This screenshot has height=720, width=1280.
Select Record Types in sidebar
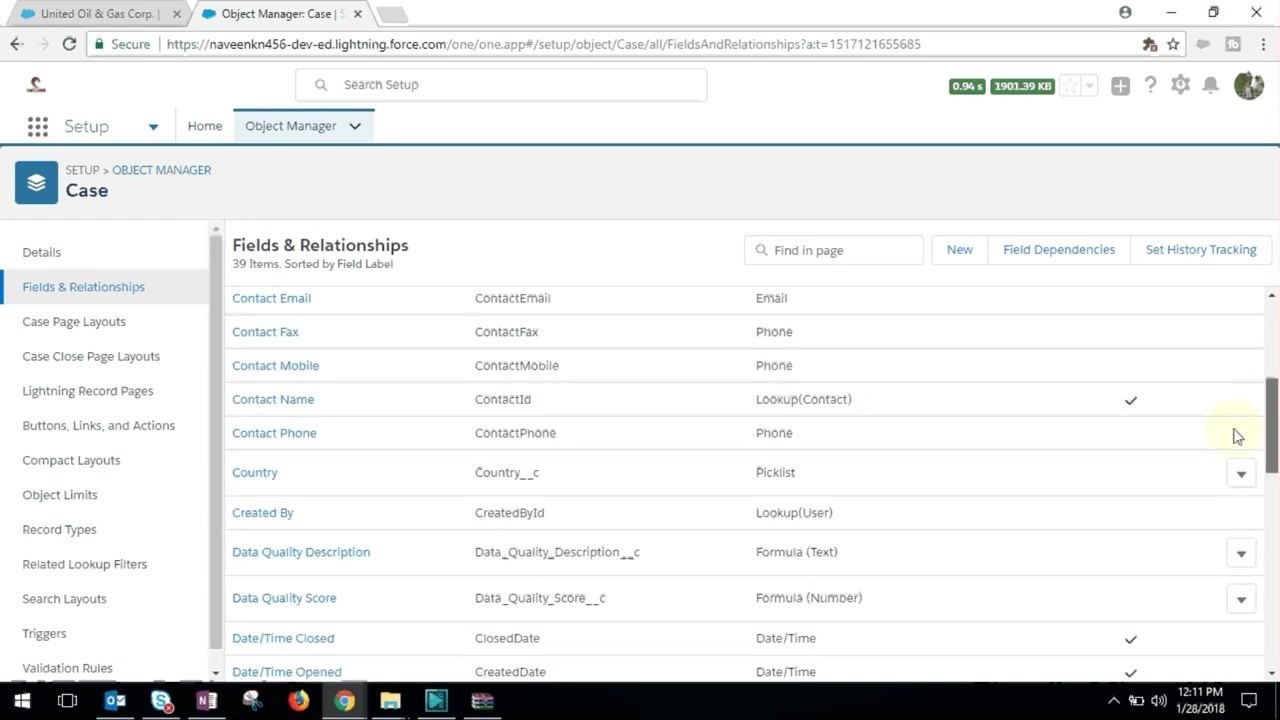[59, 529]
